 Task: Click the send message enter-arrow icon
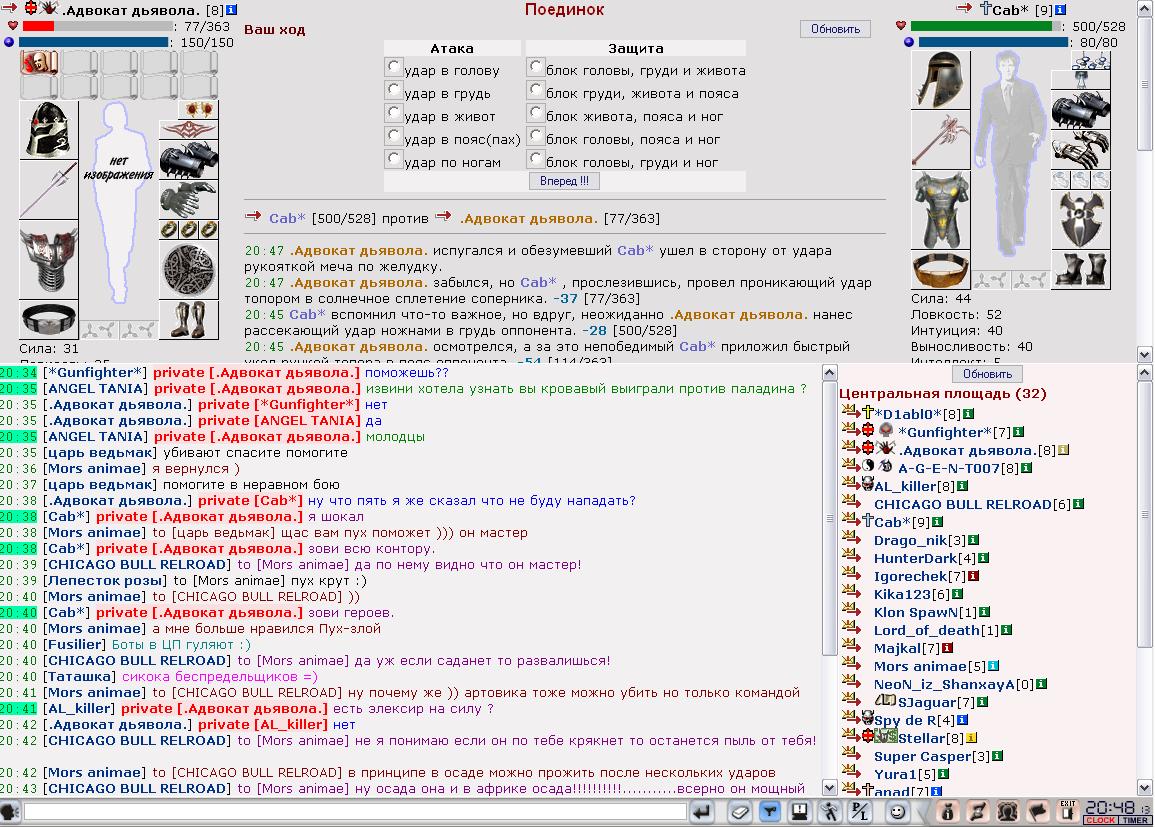tap(703, 812)
